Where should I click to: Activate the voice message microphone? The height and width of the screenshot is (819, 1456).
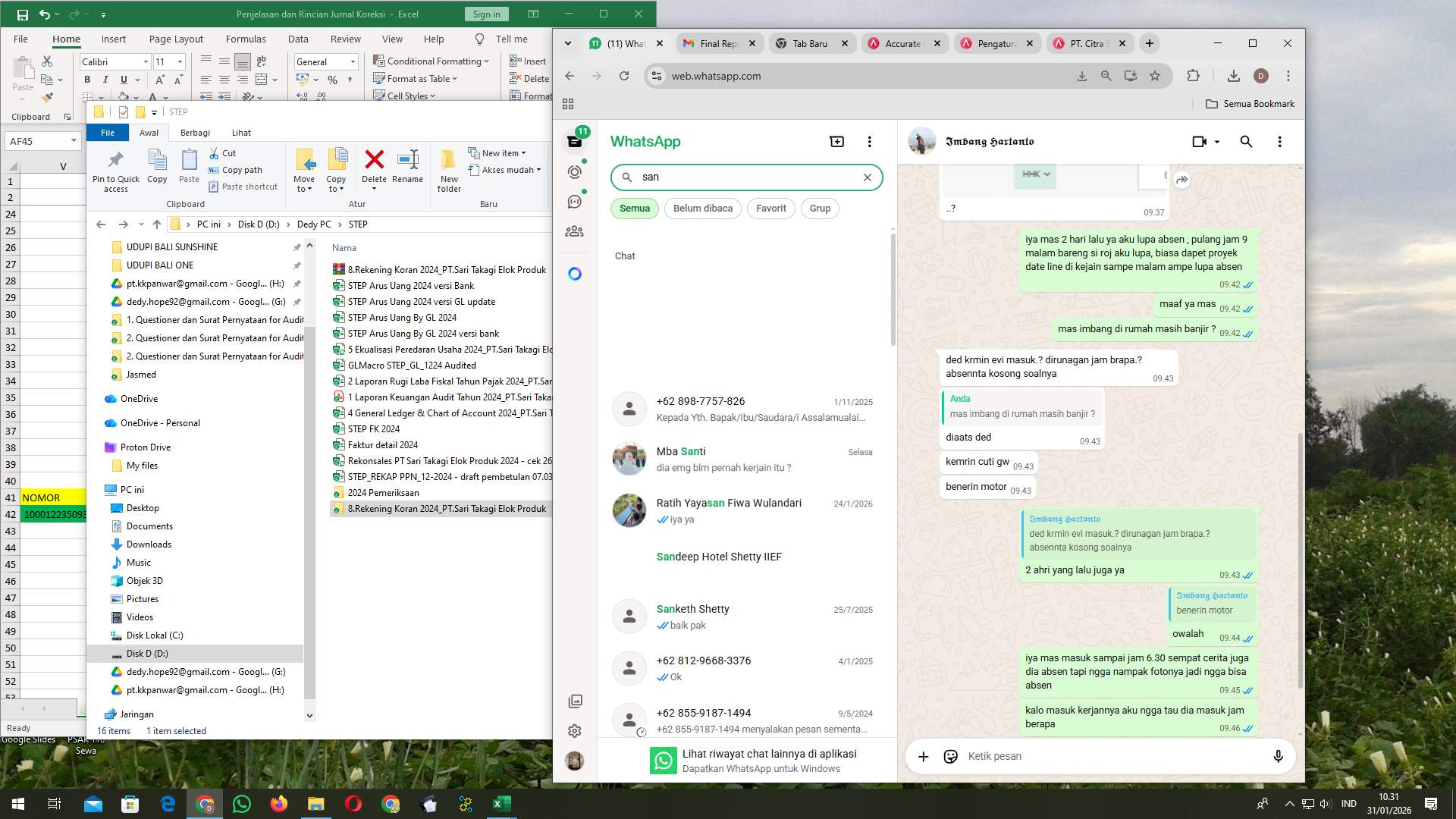1278,756
